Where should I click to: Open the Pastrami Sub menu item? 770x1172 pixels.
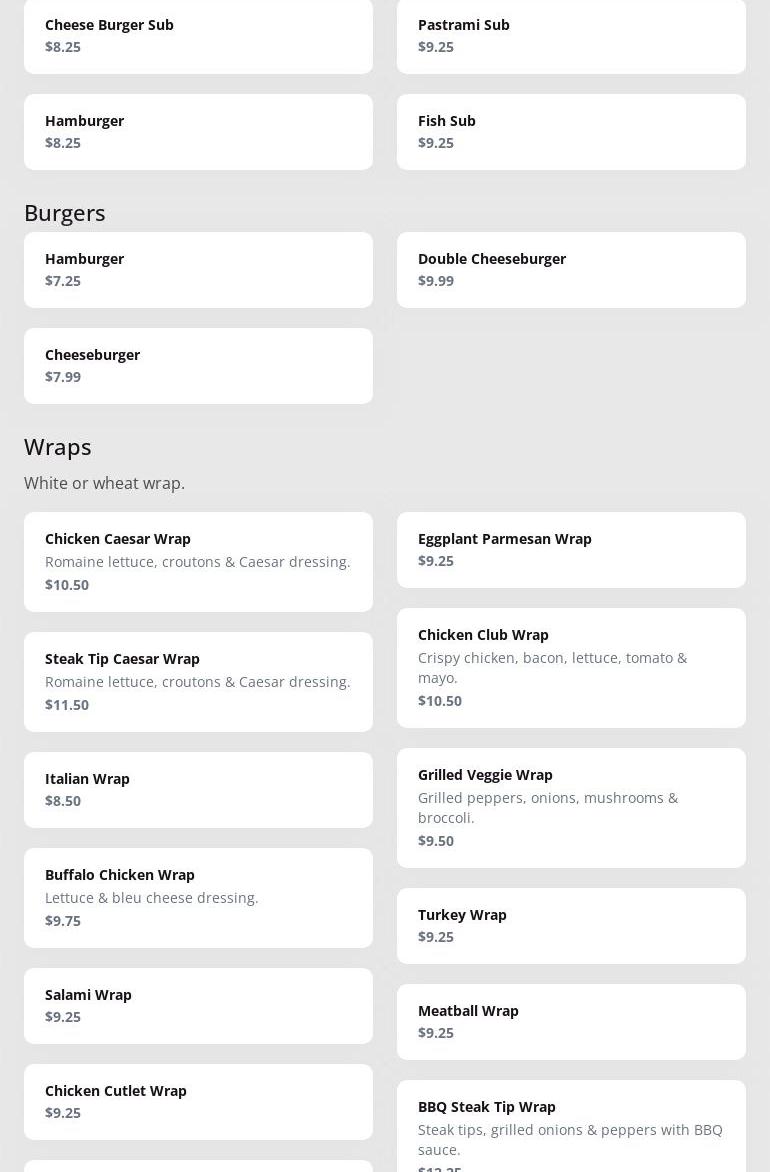click(571, 36)
